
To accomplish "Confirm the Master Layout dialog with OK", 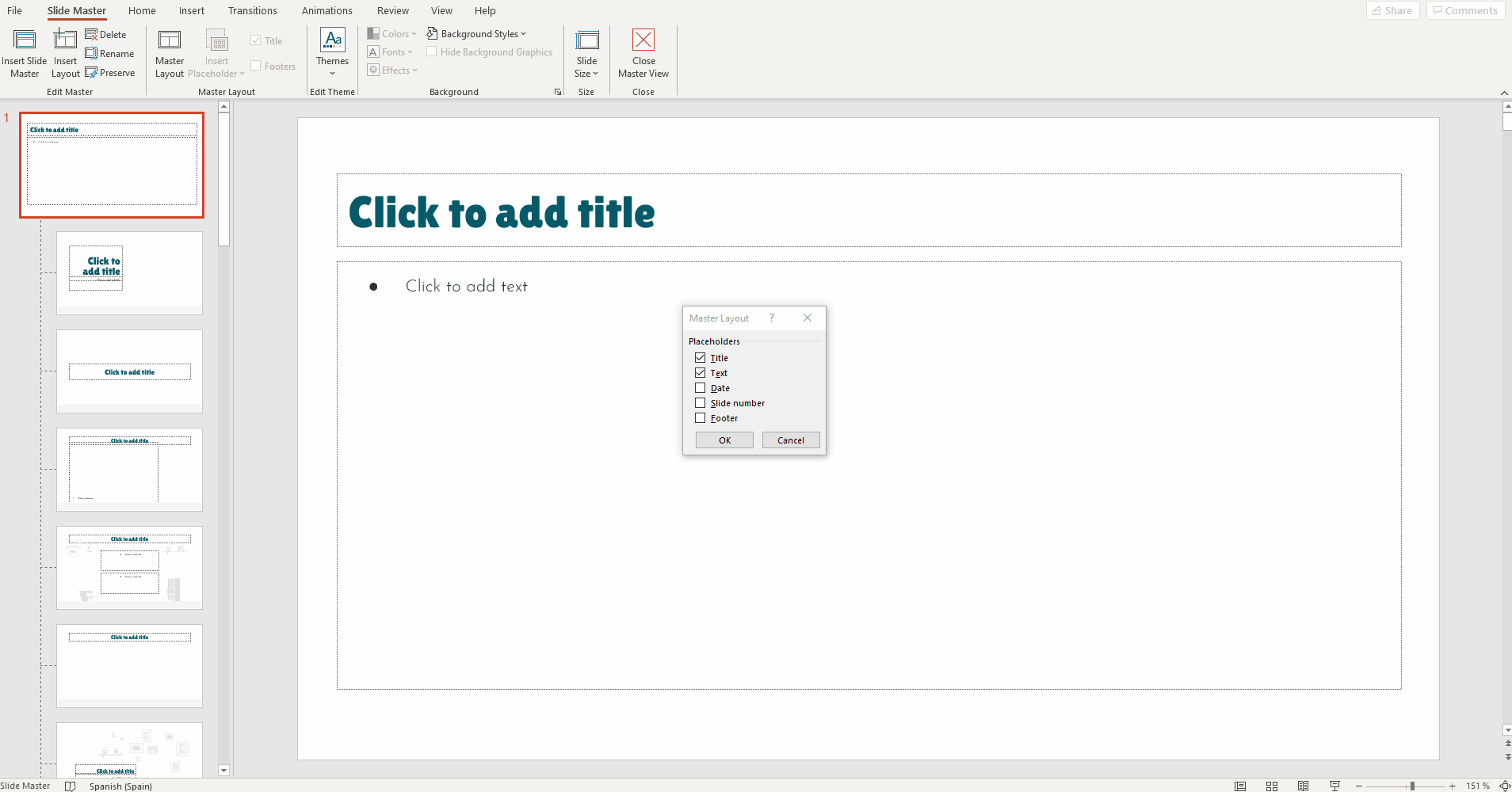I will [x=724, y=440].
